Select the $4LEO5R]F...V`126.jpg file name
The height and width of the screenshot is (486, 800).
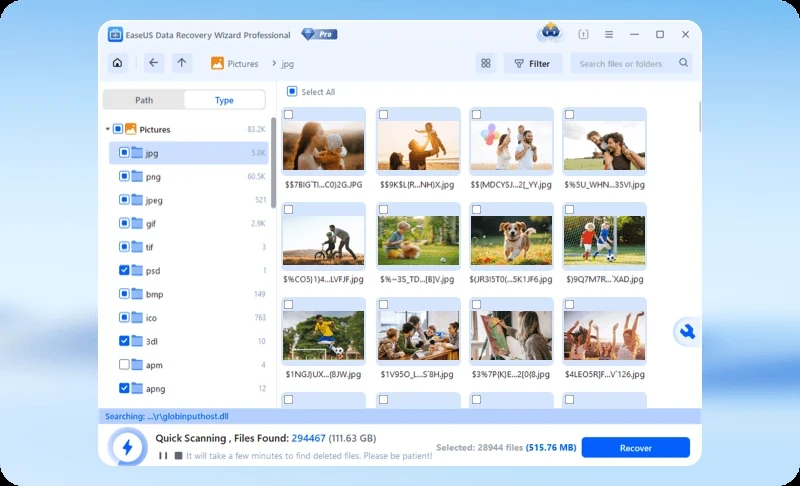click(605, 374)
